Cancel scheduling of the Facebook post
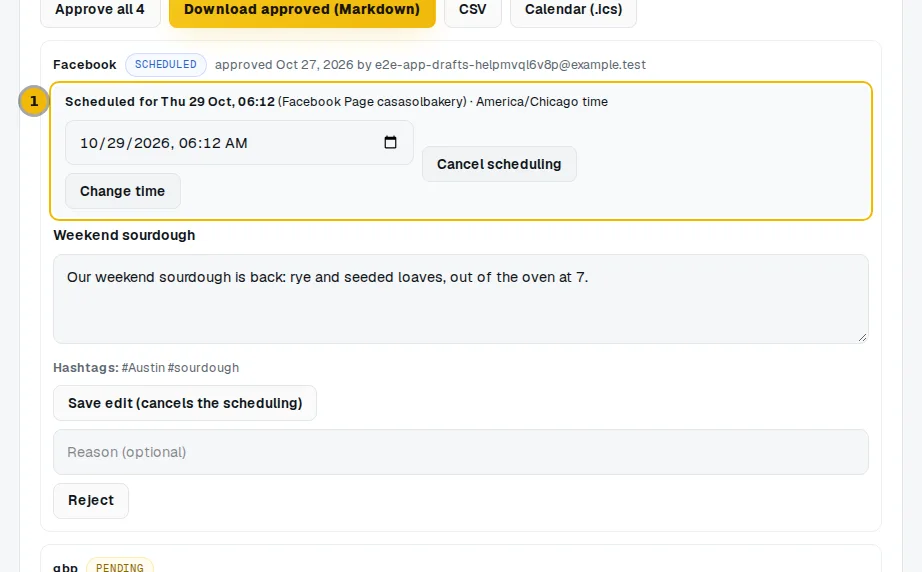922x572 pixels. 499,164
